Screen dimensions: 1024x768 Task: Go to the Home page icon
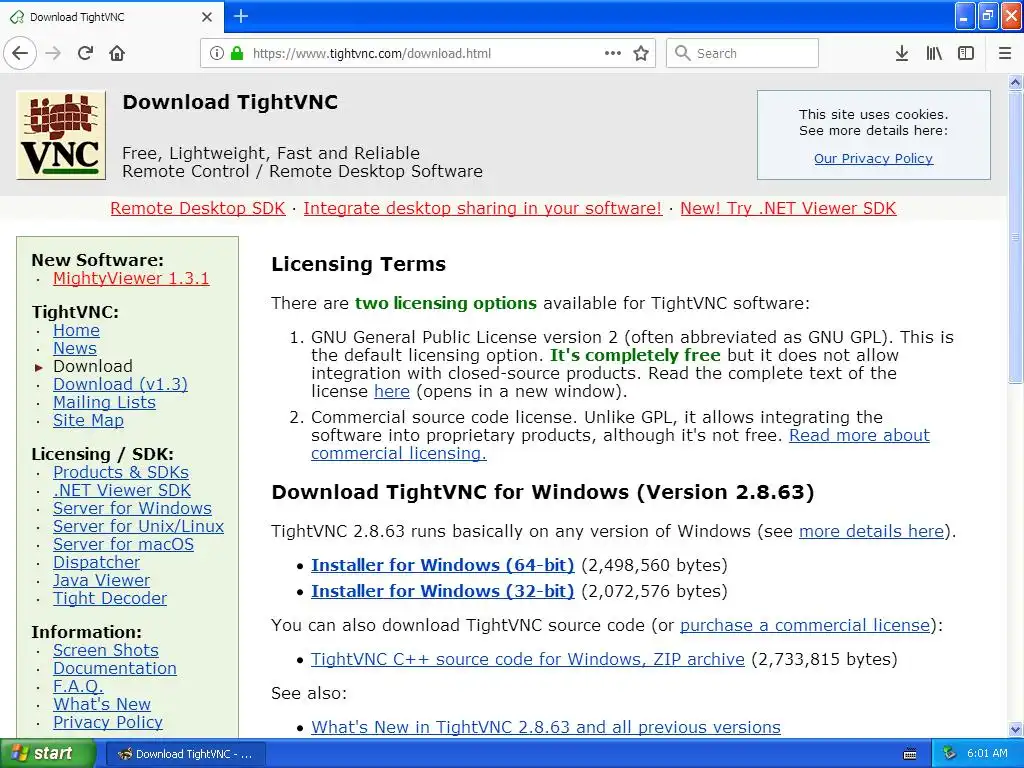click(117, 53)
